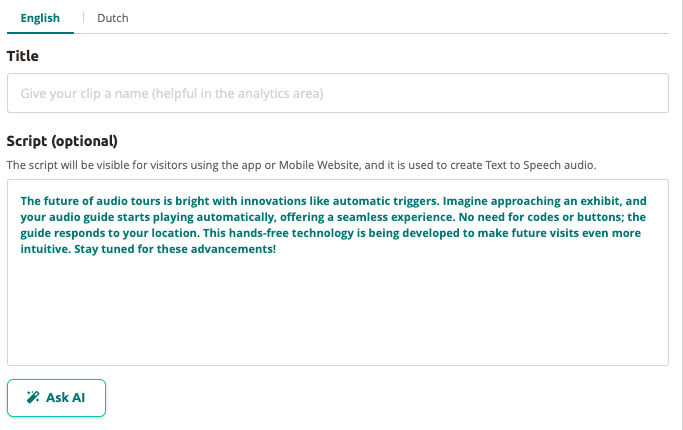Click the 'Script (optional)' heading label
Screen dimensions: 683x430
[62, 141]
